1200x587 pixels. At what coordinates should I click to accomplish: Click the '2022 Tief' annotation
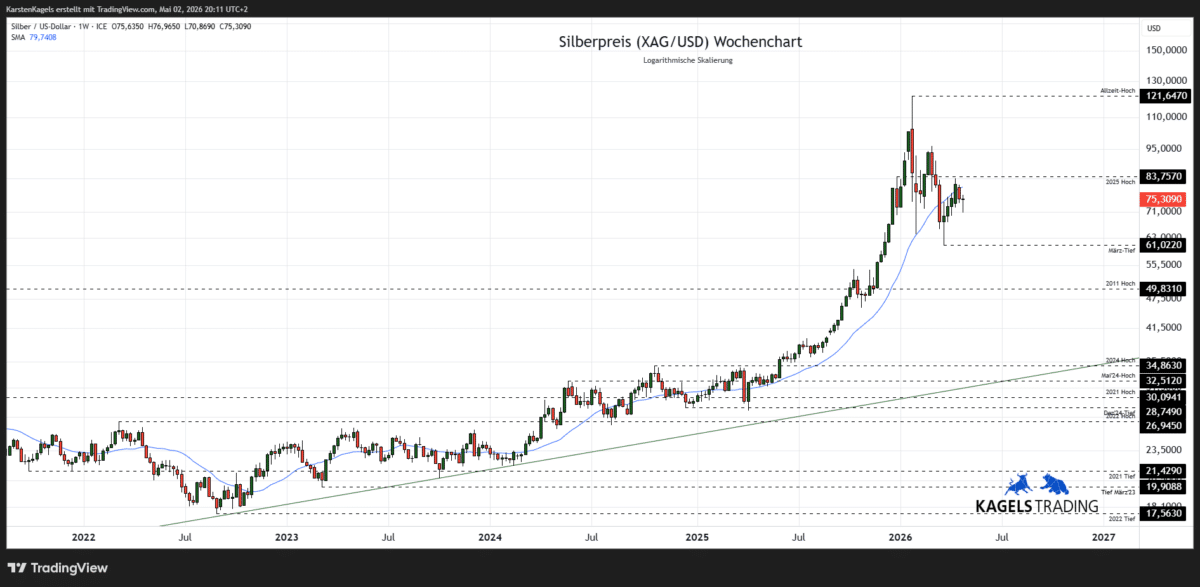[1122, 519]
